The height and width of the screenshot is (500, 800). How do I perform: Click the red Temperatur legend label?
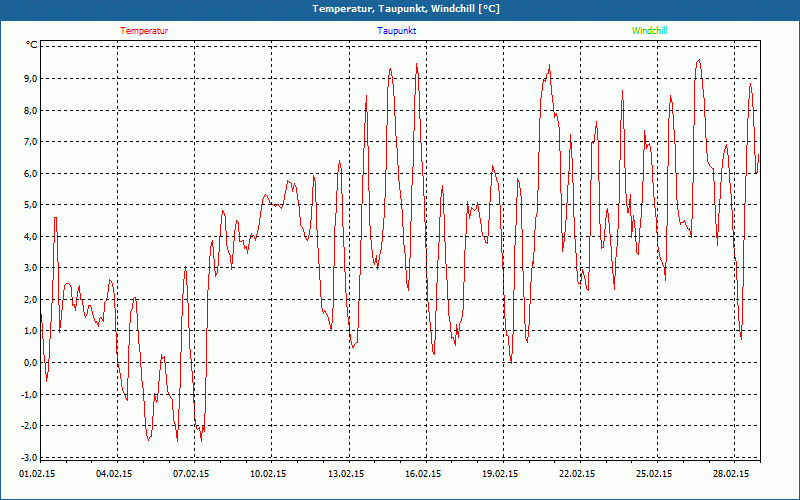[x=144, y=31]
